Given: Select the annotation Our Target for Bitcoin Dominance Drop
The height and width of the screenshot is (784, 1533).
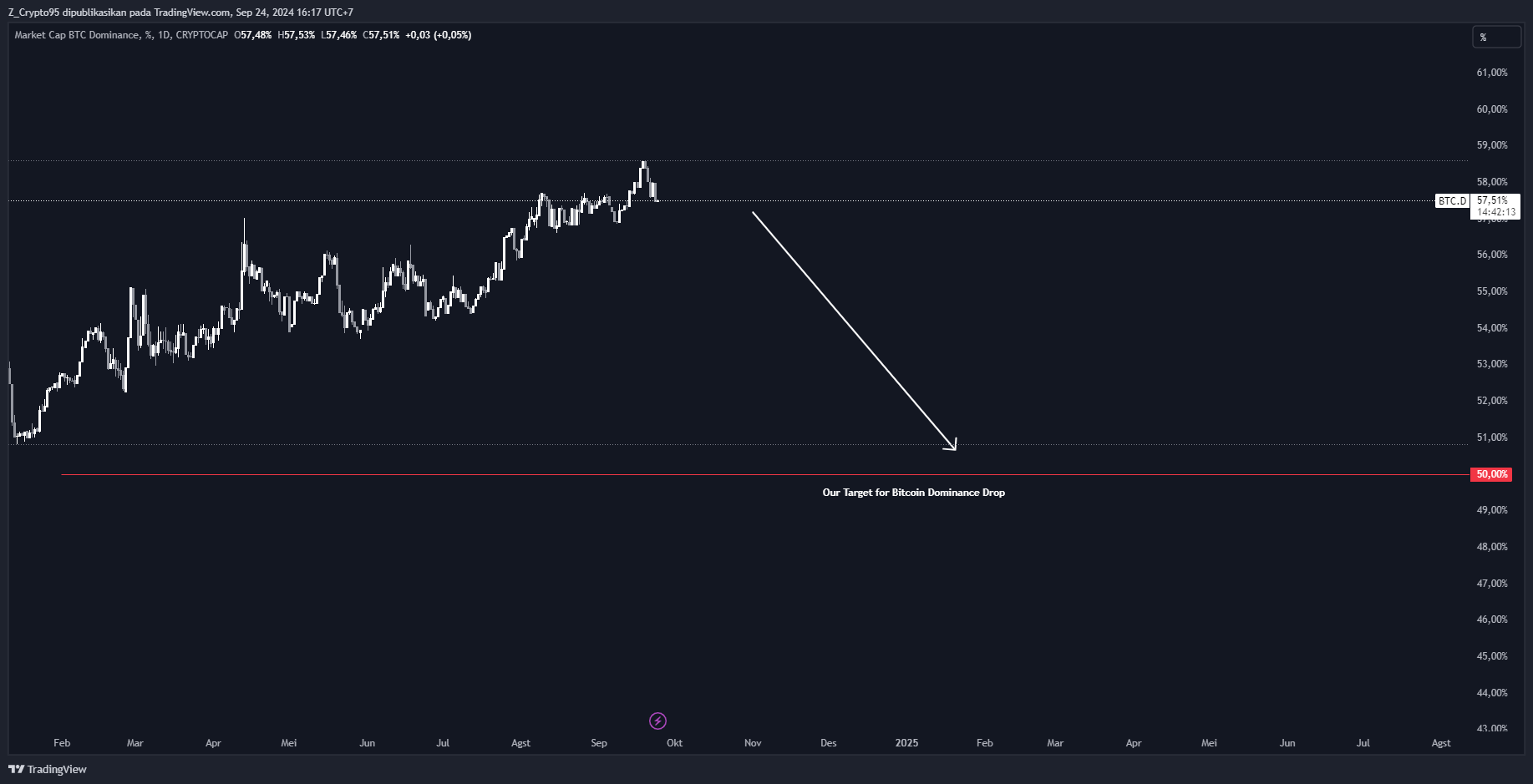Looking at the screenshot, I should 913,492.
